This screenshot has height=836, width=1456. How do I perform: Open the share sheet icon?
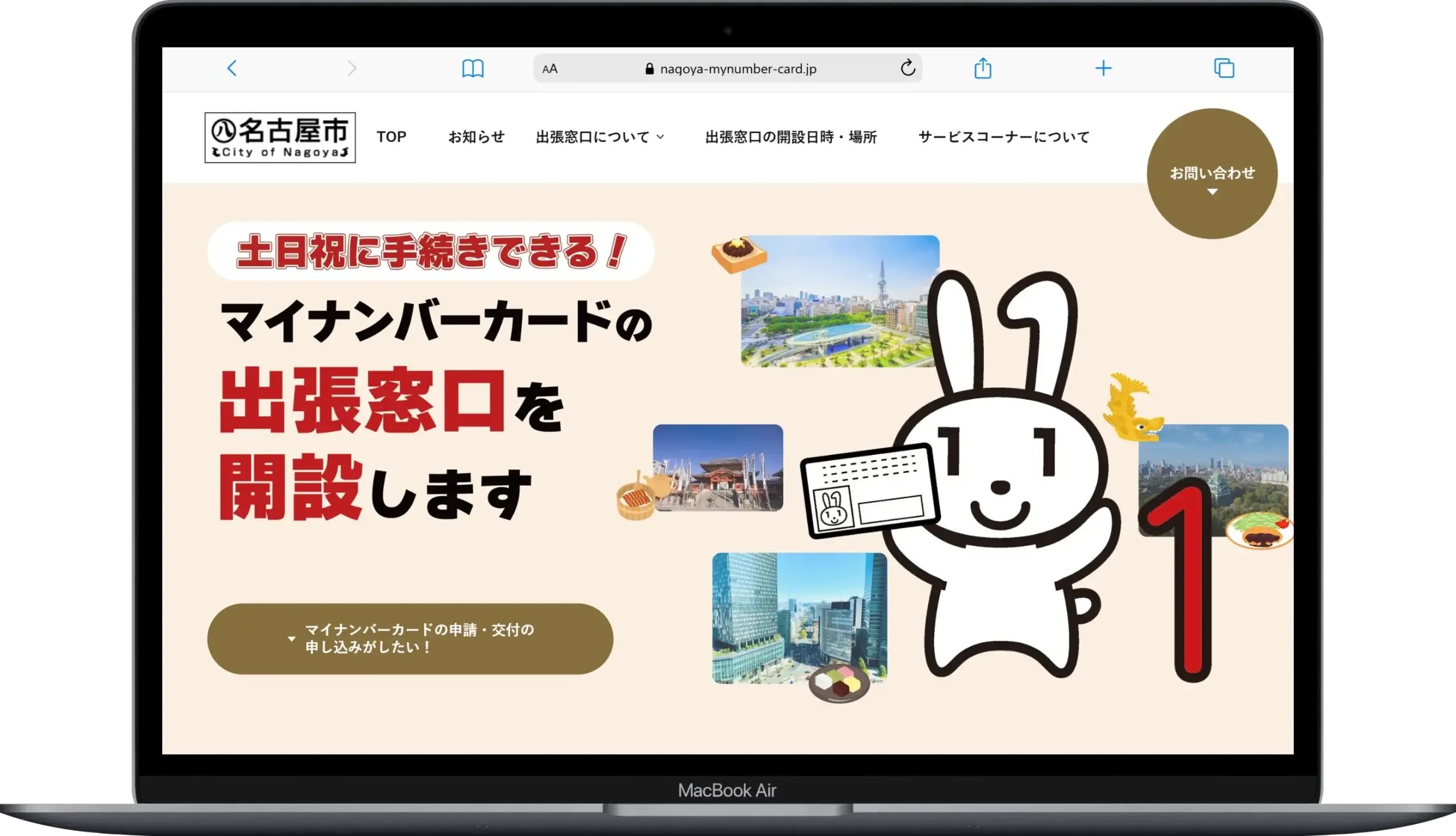(x=982, y=68)
